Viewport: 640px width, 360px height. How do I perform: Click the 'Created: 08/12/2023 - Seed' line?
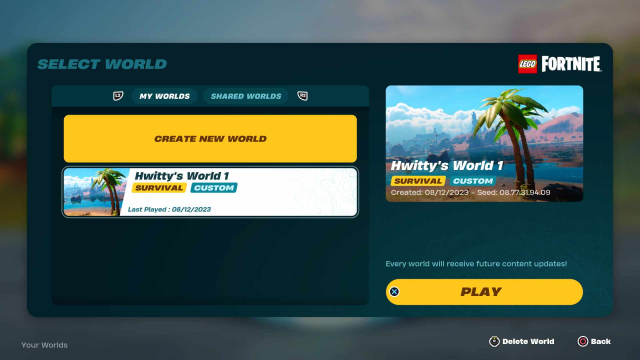coord(470,192)
